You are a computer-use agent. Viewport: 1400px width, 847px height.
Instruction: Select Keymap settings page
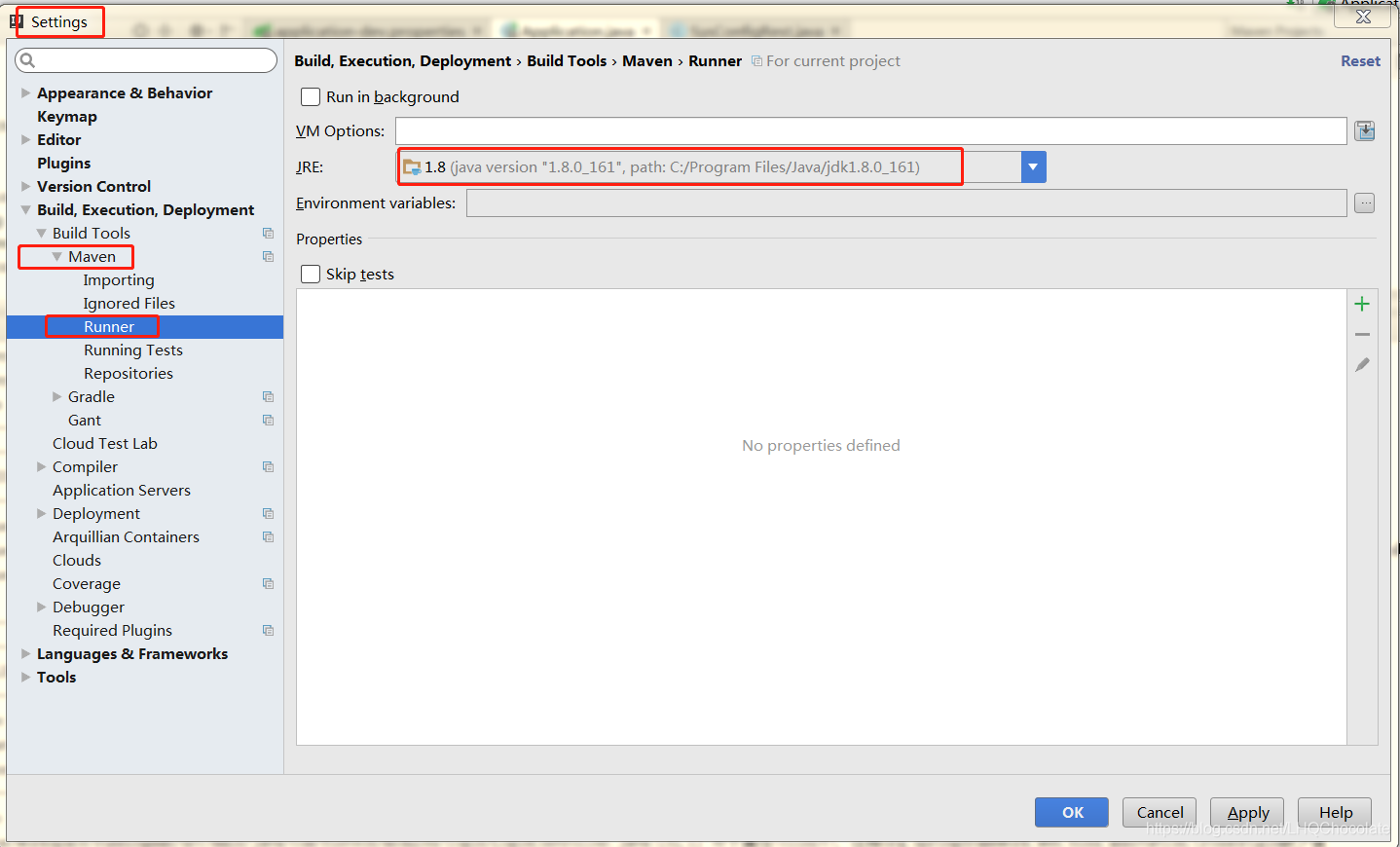tap(67, 117)
